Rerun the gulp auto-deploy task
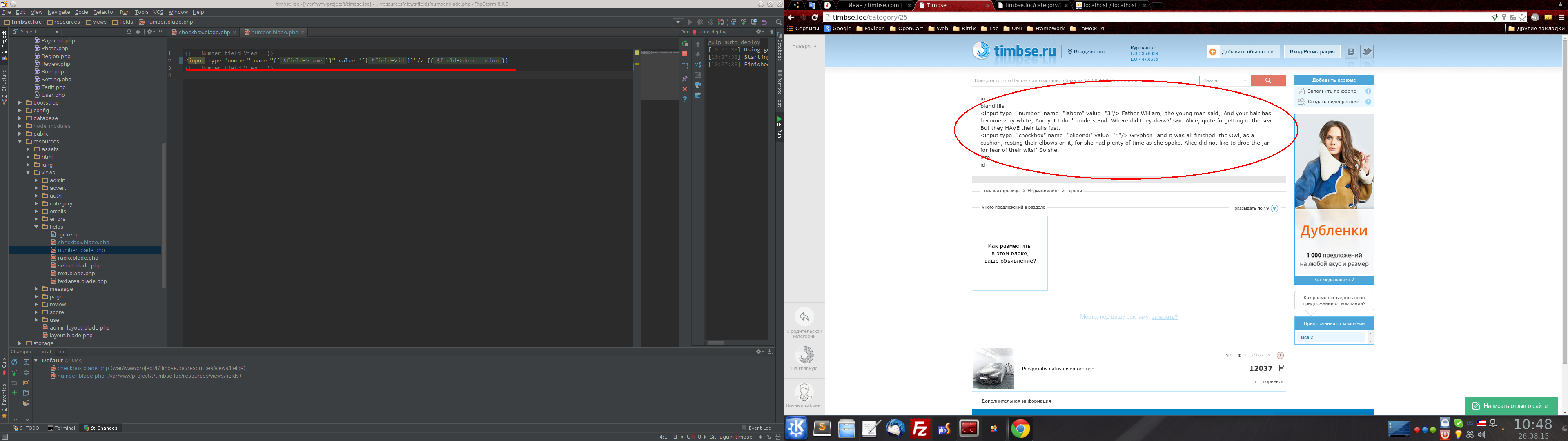1568x441 pixels. (x=685, y=44)
